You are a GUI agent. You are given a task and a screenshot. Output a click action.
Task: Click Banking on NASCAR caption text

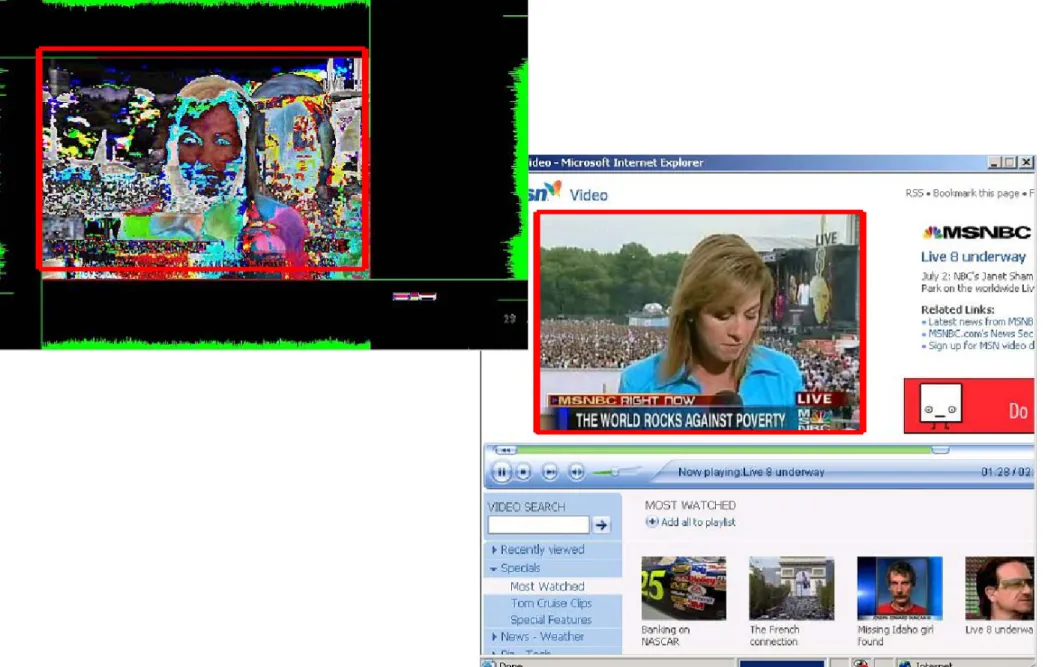(x=665, y=636)
